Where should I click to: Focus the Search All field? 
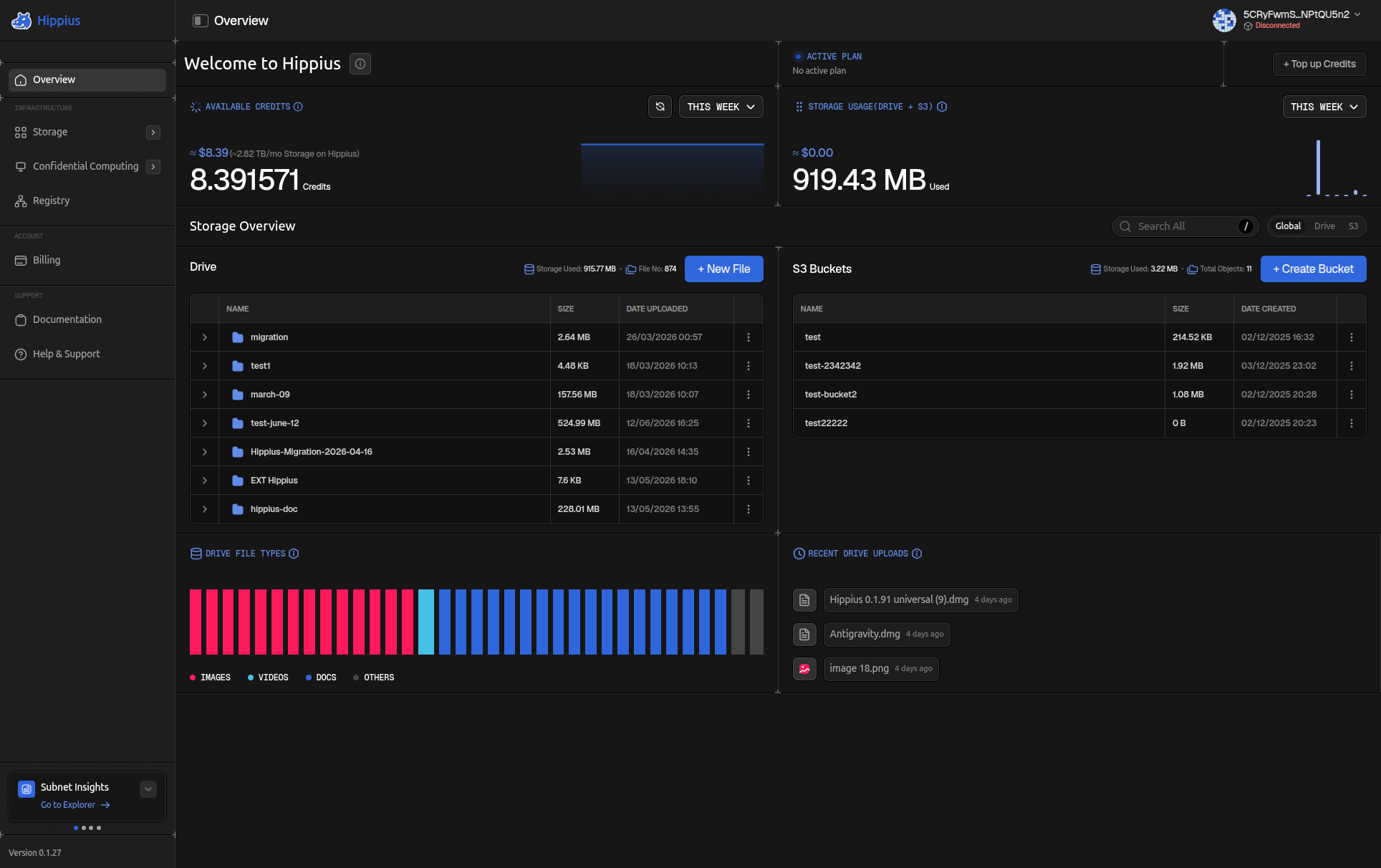[1185, 226]
